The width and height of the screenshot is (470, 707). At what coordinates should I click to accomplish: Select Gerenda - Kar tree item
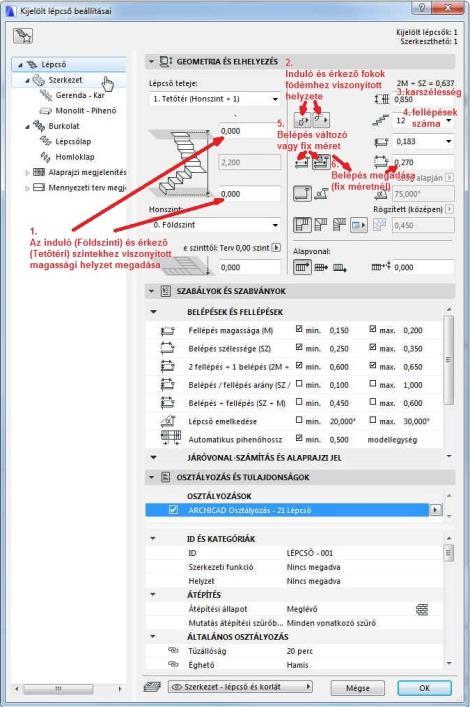pyautogui.click(x=79, y=95)
